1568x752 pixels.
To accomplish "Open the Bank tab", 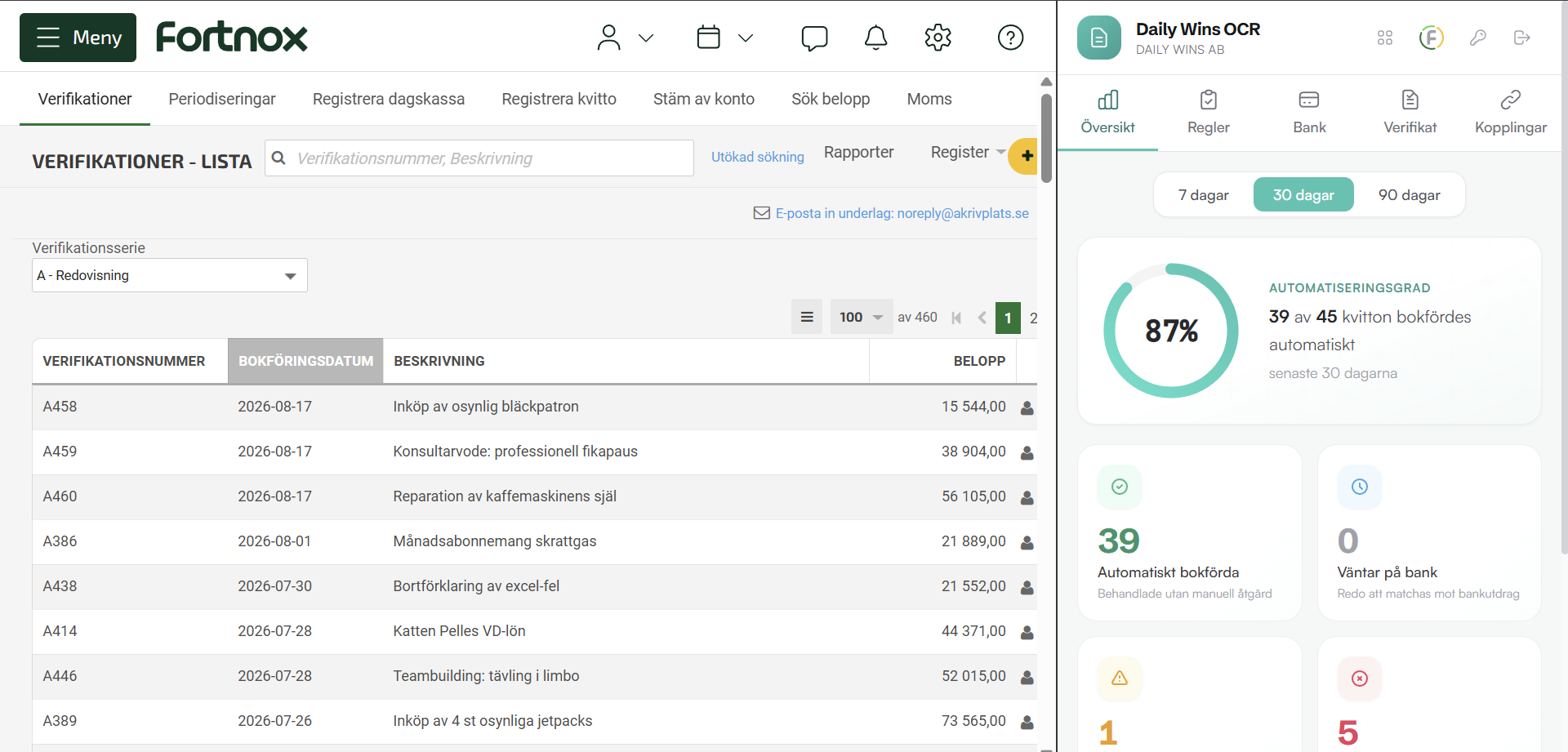I will coord(1309,113).
